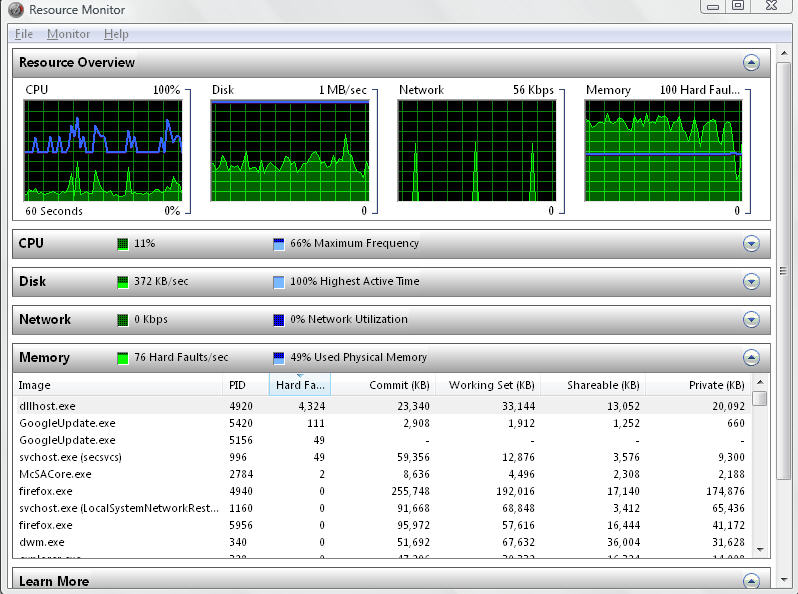
Task: Expand the Disk section
Action: tap(751, 281)
